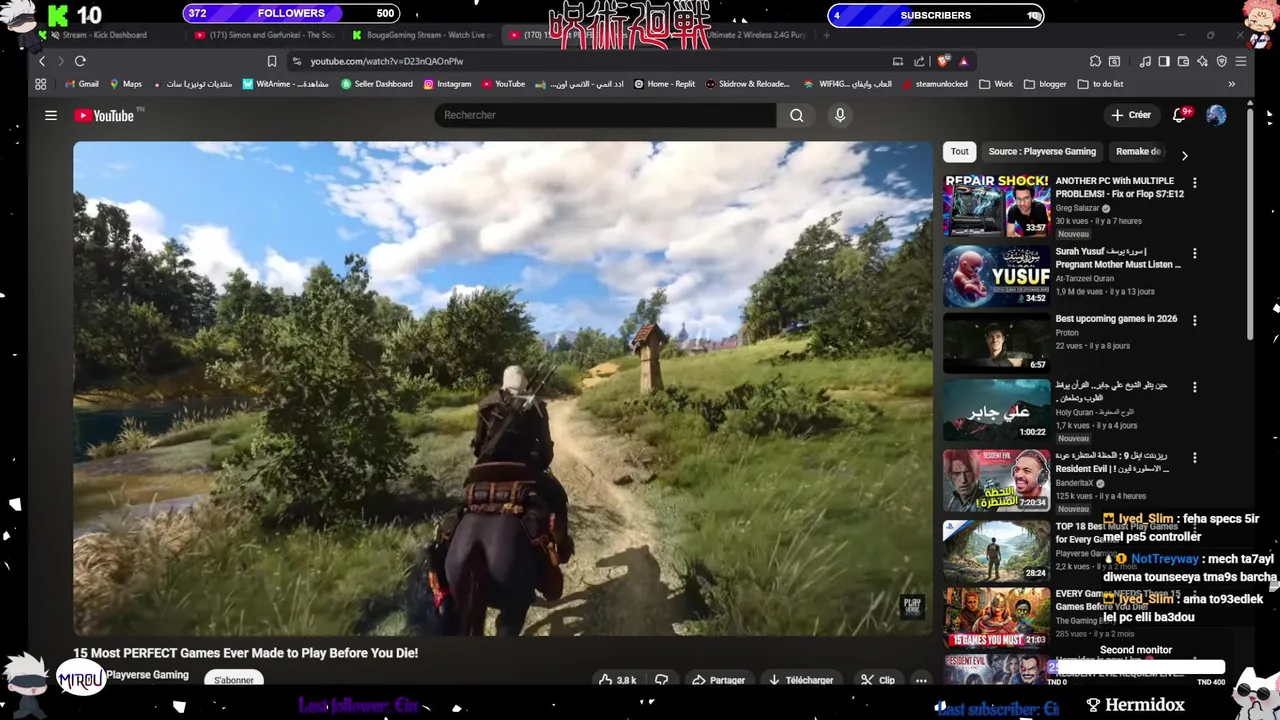Go to the YouTube home logo

tap(104, 115)
